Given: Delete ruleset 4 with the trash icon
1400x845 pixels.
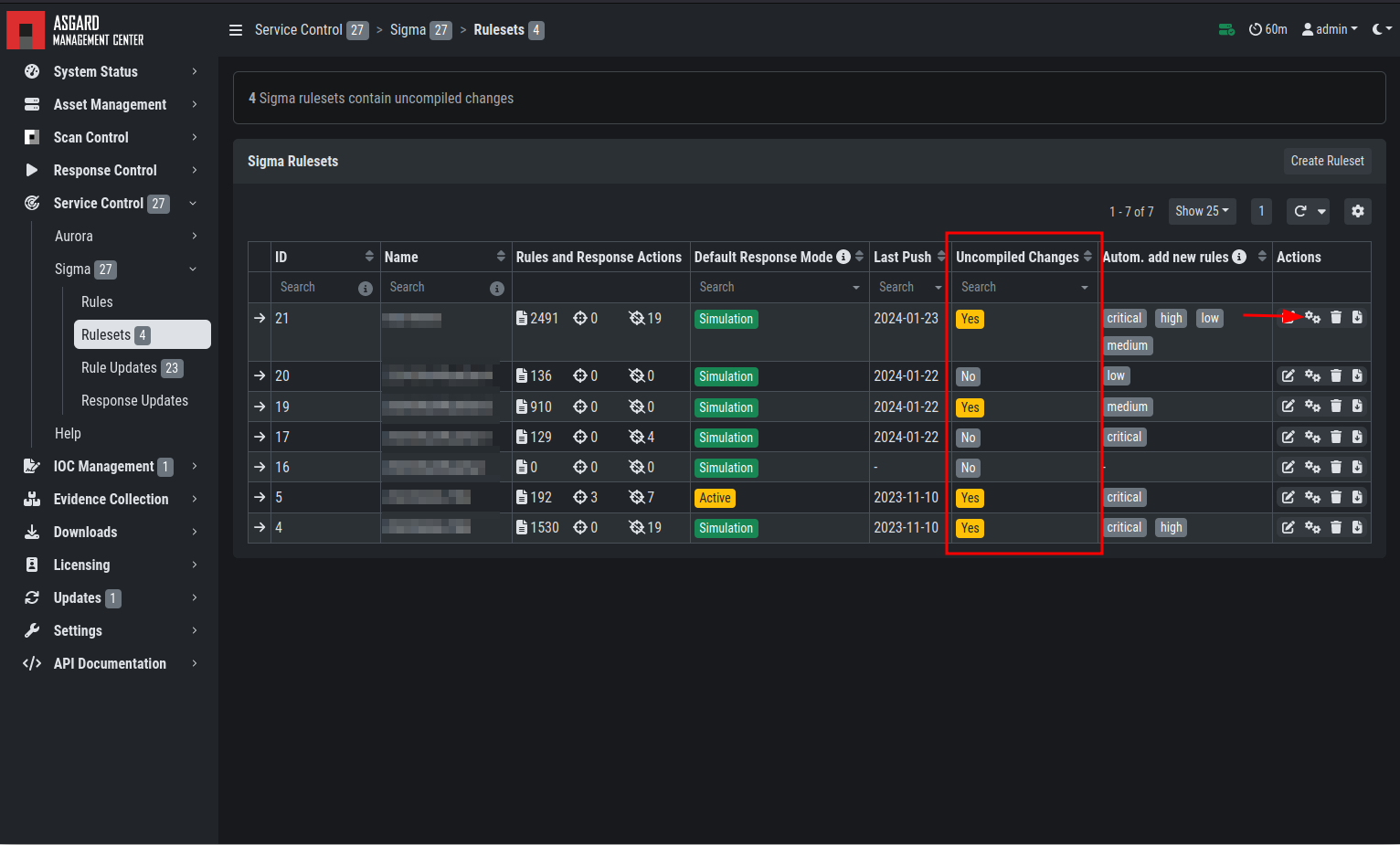Looking at the screenshot, I should coord(1336,528).
